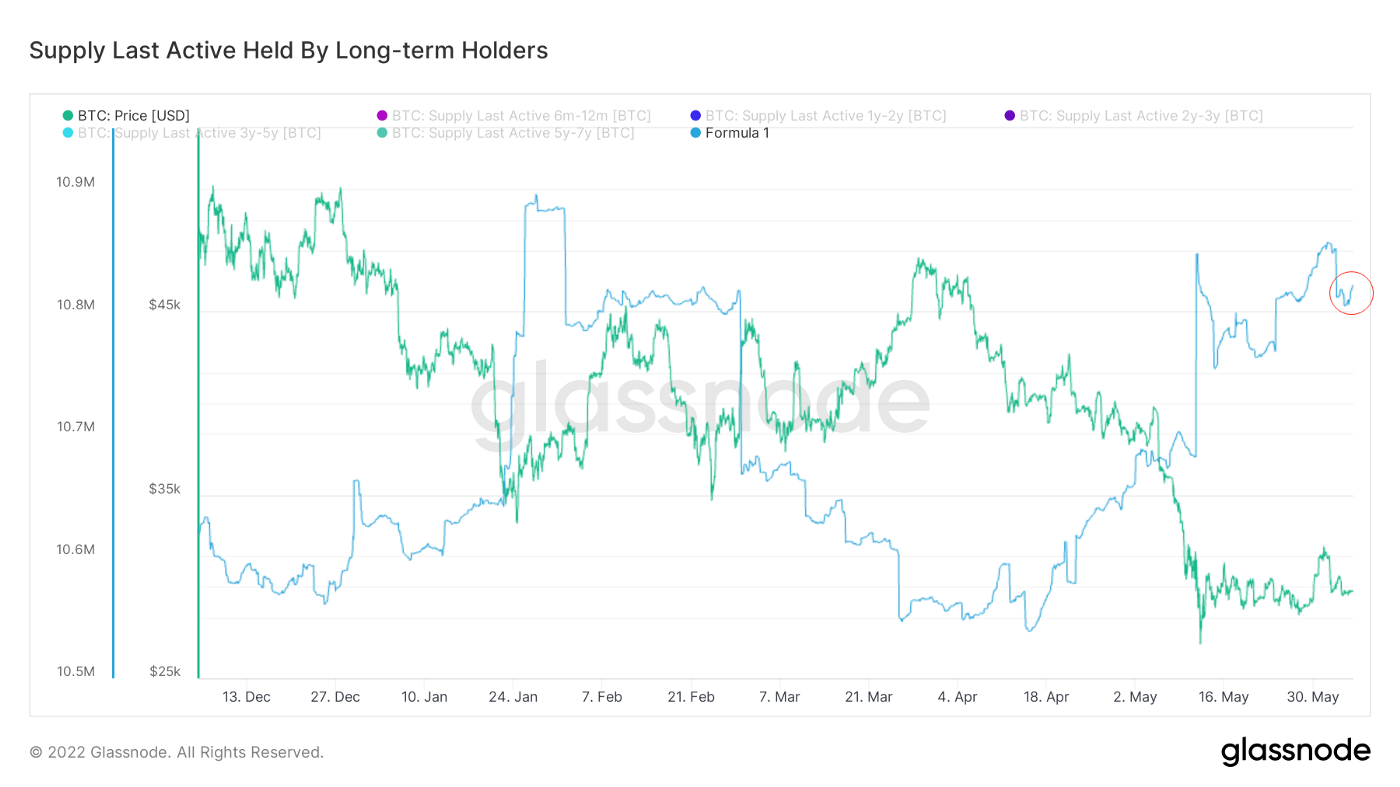This screenshot has height=787, width=1400.
Task: Enable Supply Last Active 6m-12m series
Action: [521, 116]
